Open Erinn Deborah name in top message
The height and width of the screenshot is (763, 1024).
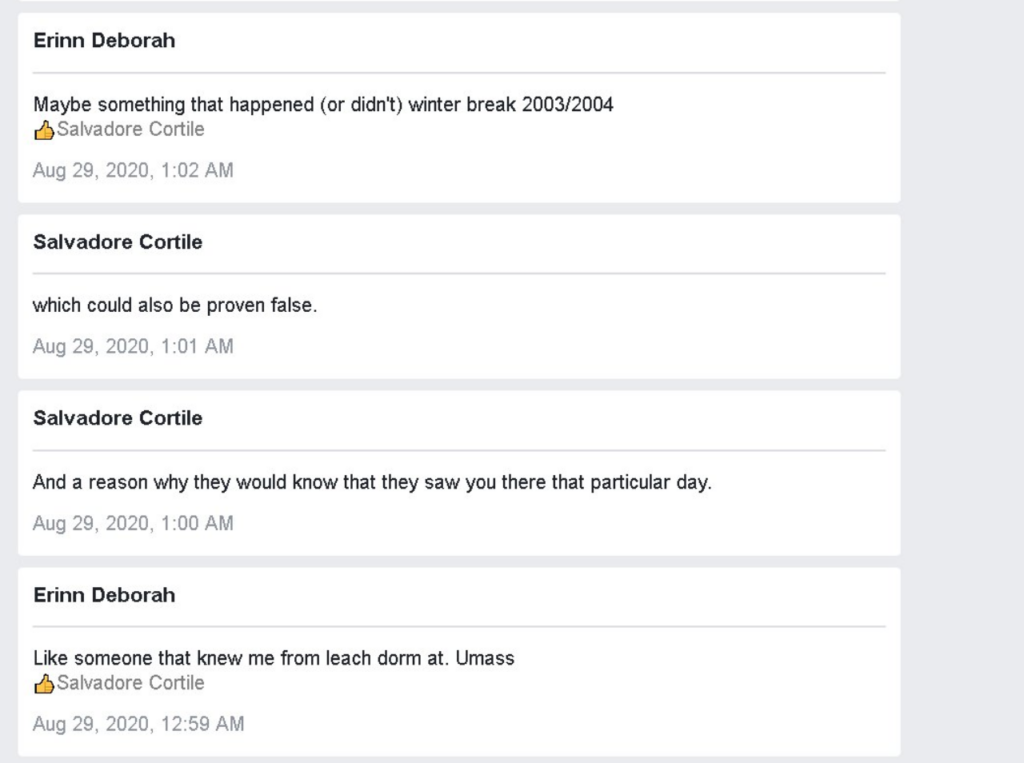(104, 41)
